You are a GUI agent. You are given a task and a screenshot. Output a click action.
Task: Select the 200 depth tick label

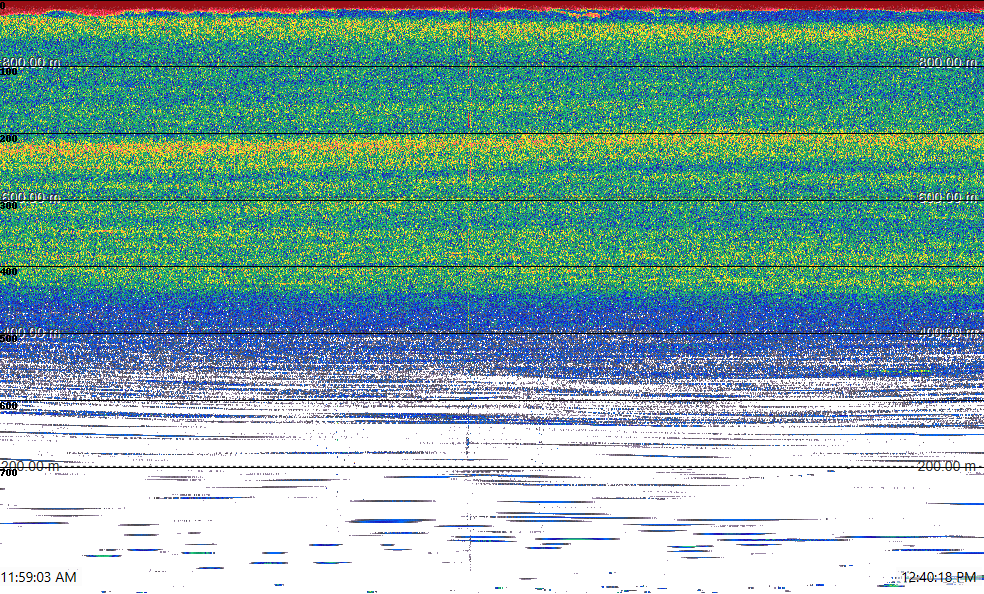coord(9,139)
